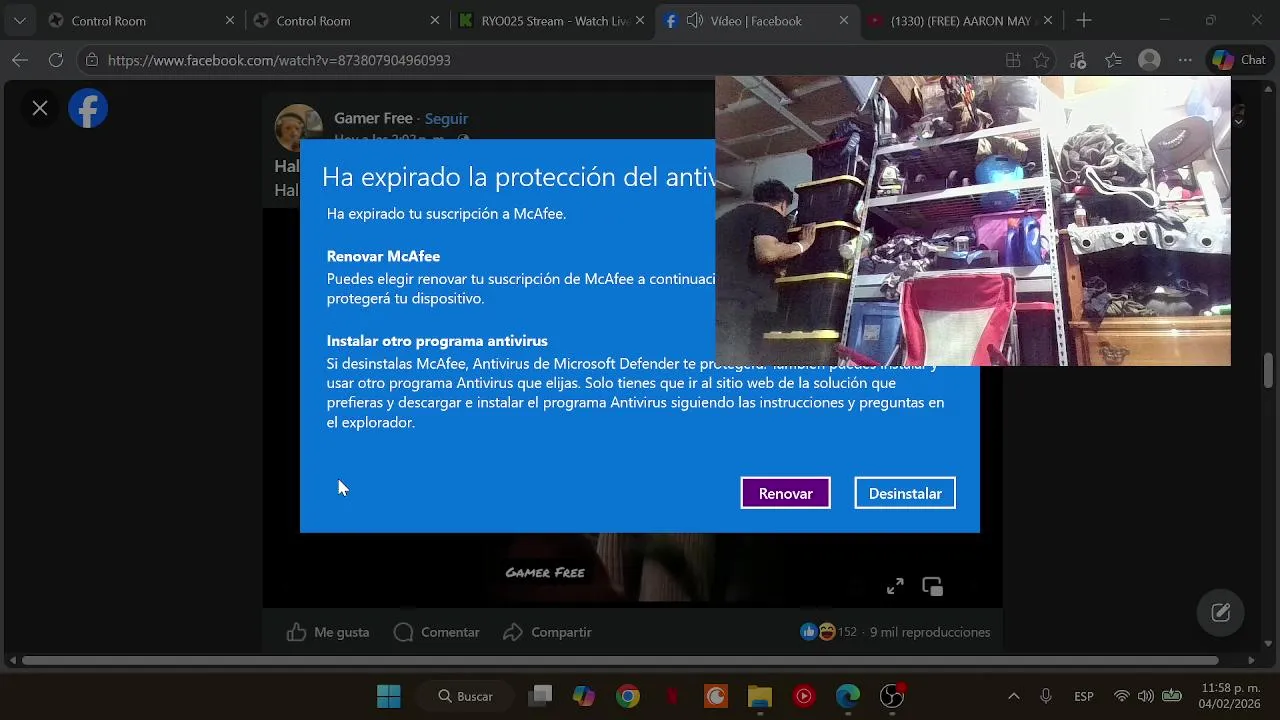Change the ESP input language
Image resolution: width=1280 pixels, height=720 pixels.
click(1084, 696)
